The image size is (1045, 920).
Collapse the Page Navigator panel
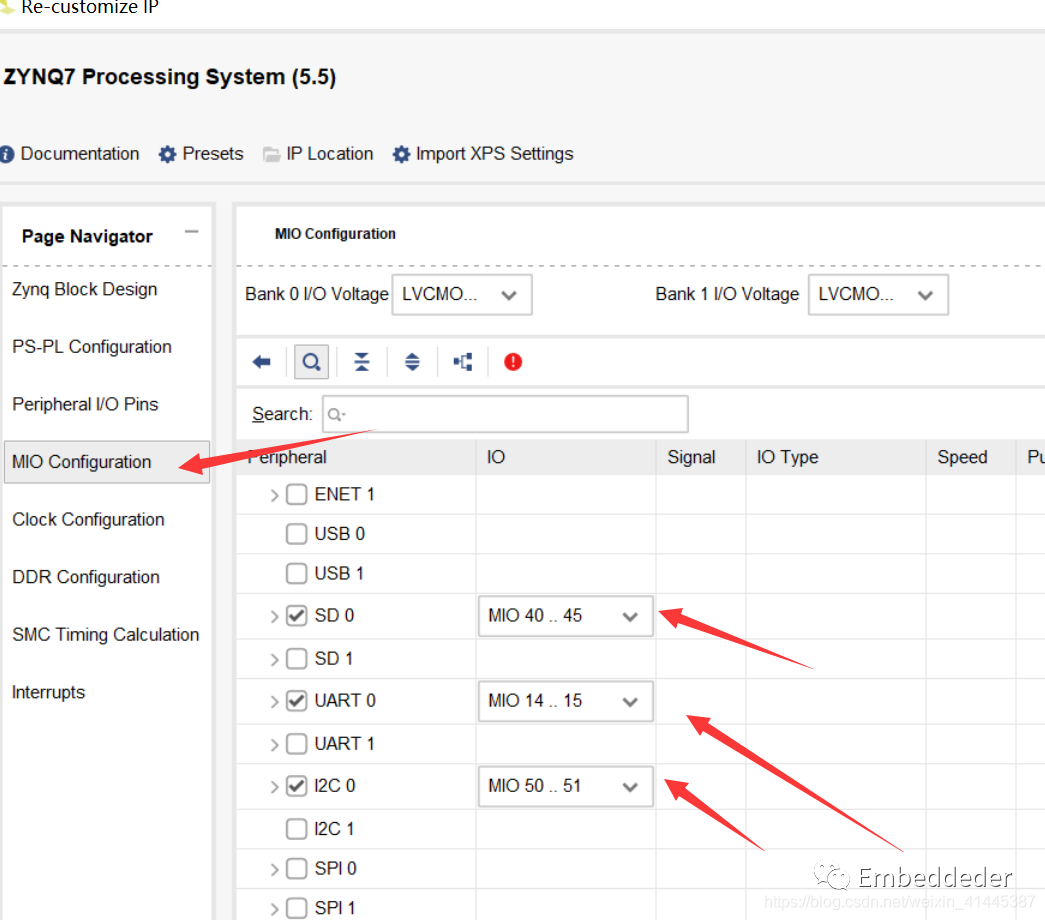tap(191, 232)
